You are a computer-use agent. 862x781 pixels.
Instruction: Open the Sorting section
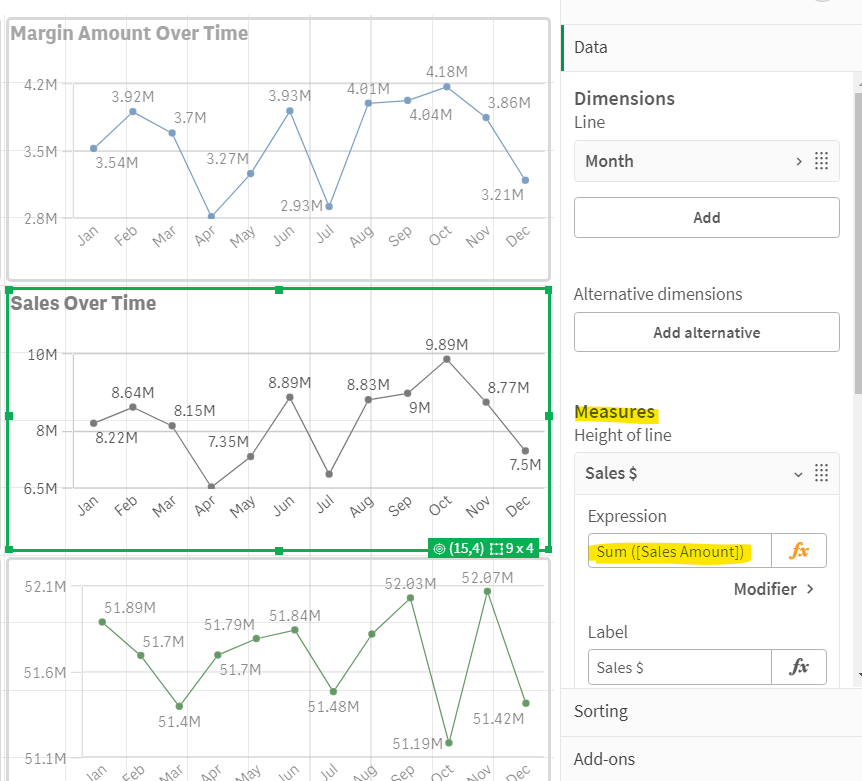[601, 711]
